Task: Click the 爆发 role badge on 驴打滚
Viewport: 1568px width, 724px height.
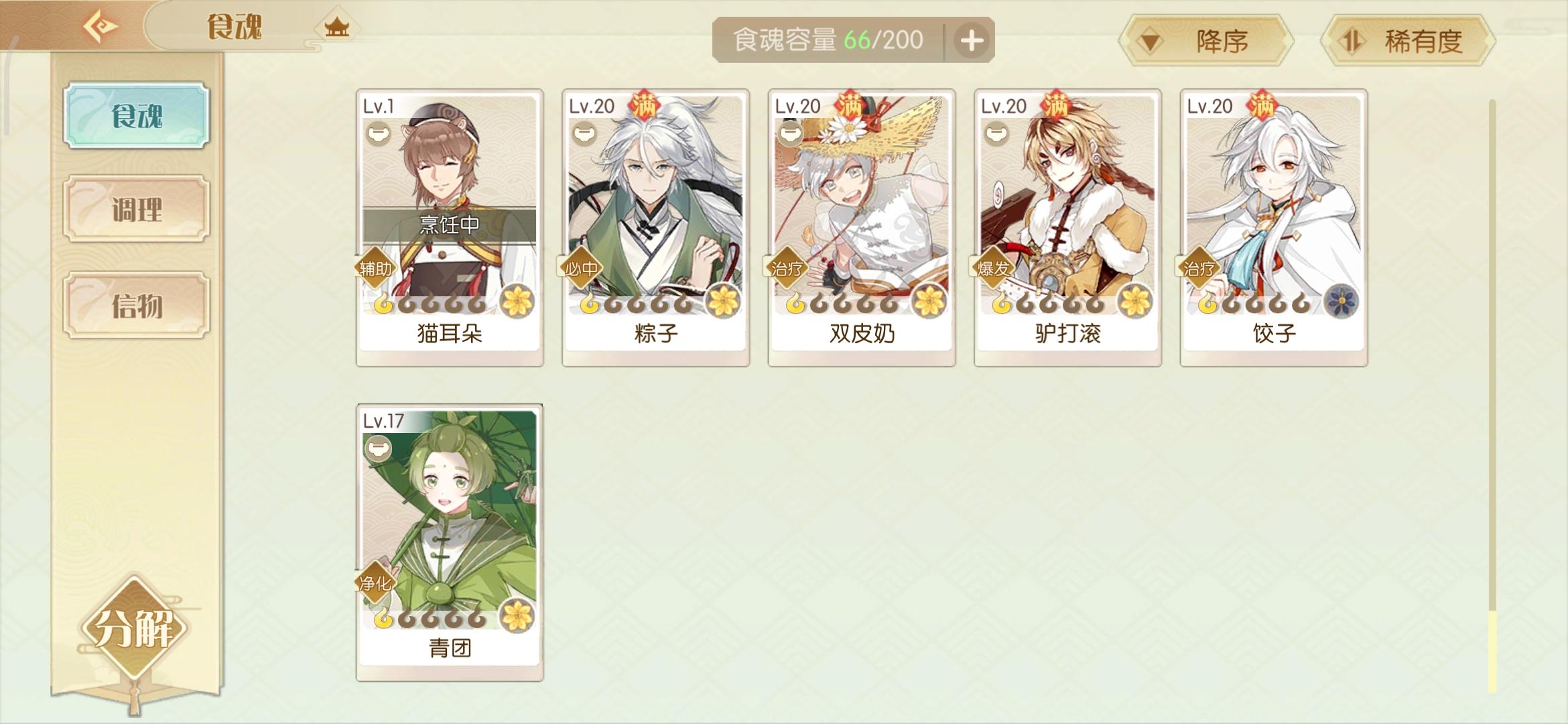Action: click(x=993, y=269)
